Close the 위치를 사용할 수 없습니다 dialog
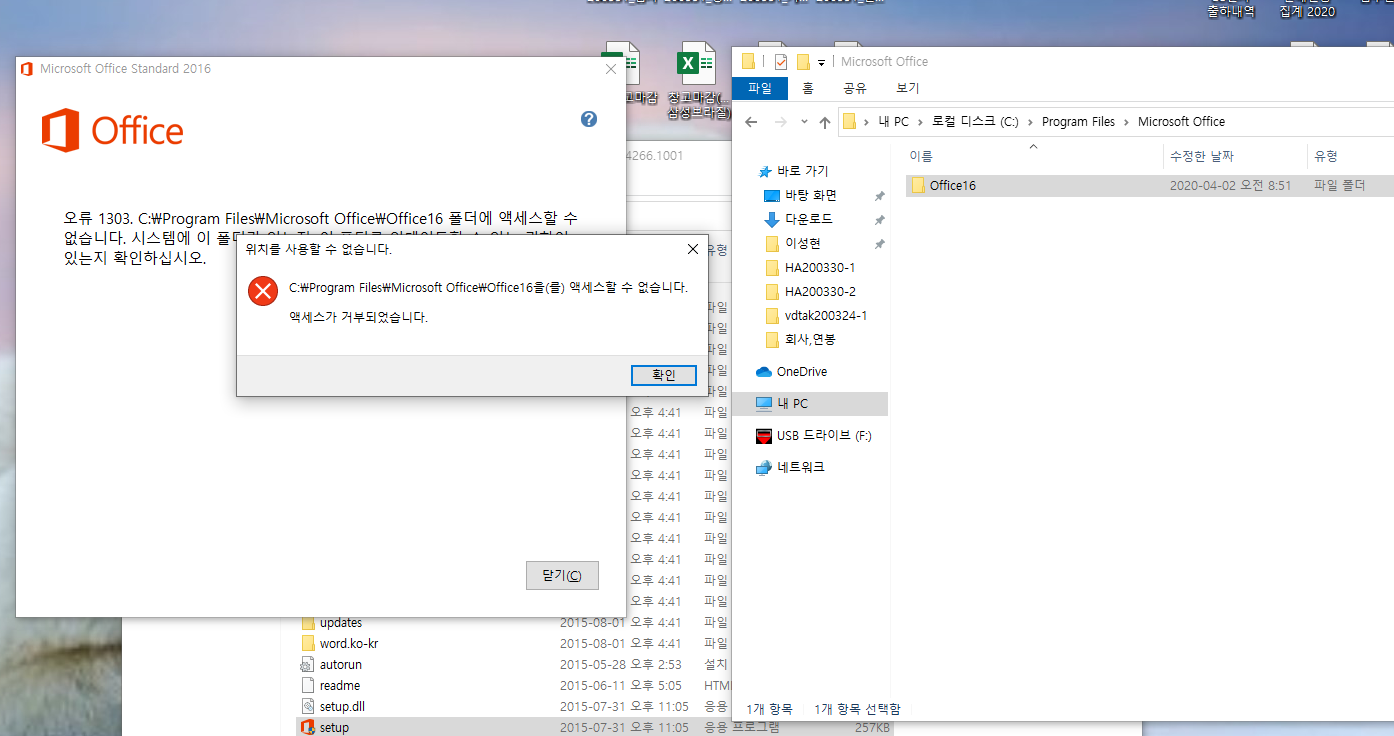The width and height of the screenshot is (1394, 736). (693, 249)
